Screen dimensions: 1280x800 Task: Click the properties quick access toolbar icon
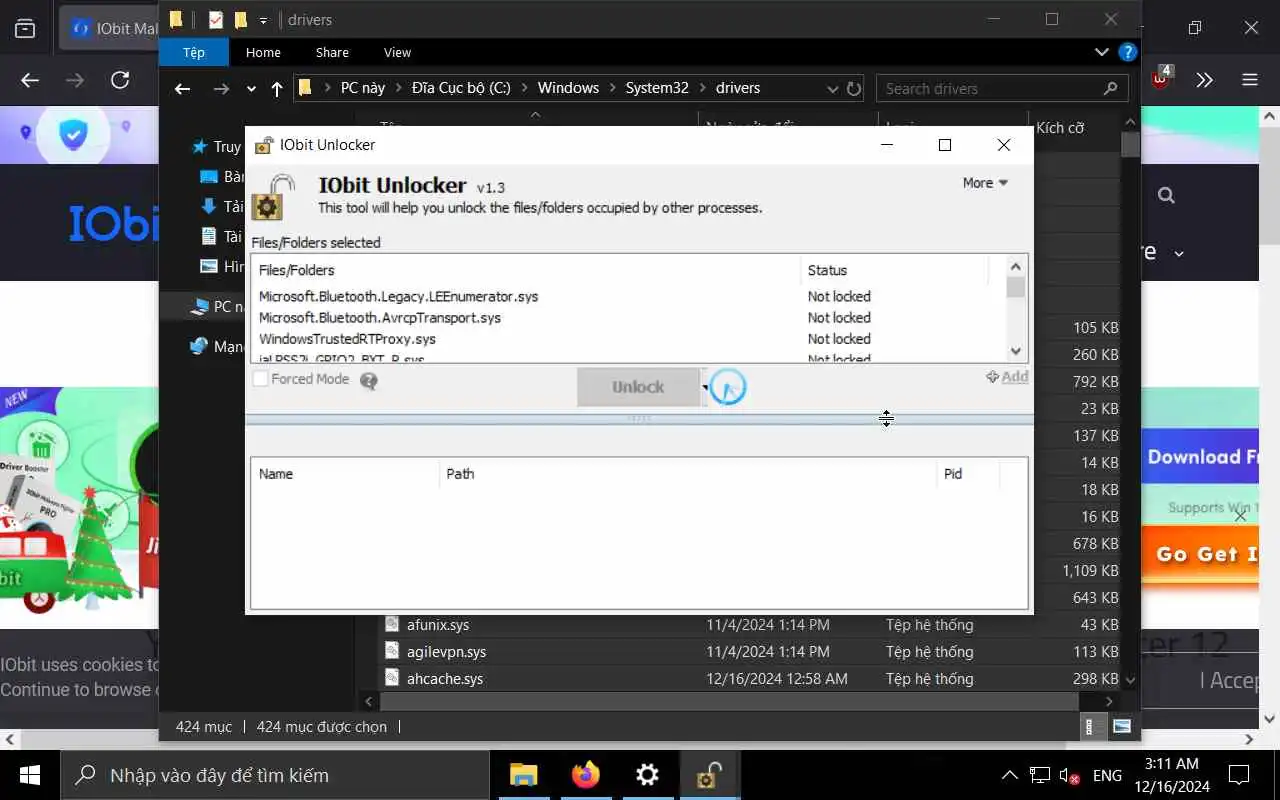pyautogui.click(x=215, y=19)
